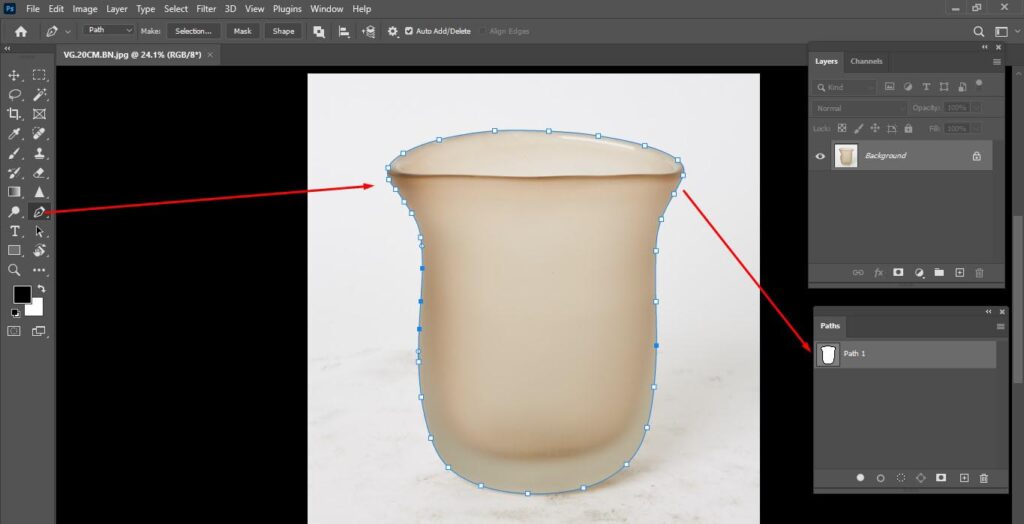Select the Spot Healing Brush tool
Screen dimensions: 1024x524
pos(40,134)
